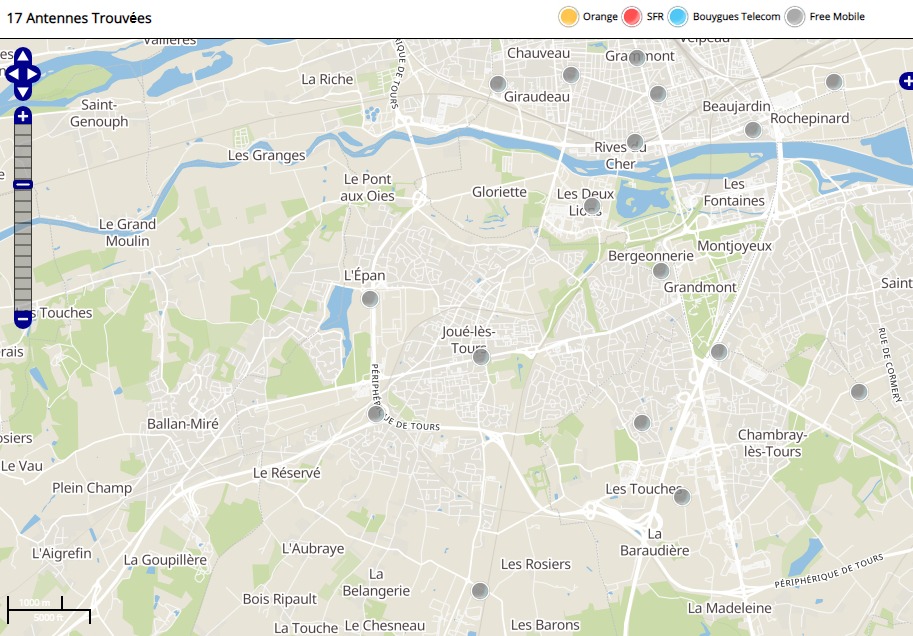Viewport: 913px width, 636px height.
Task: Select antenna marker above Le Réservé label
Action: 376,414
